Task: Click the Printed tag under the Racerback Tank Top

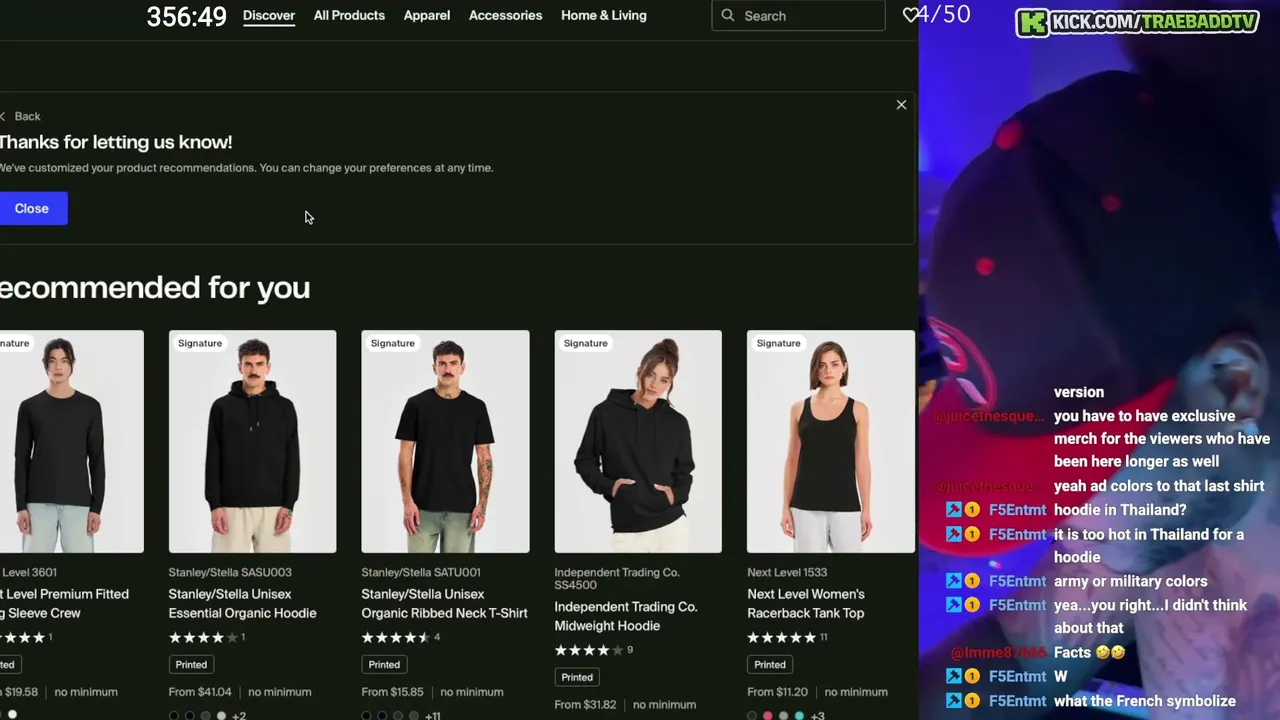Action: click(770, 664)
